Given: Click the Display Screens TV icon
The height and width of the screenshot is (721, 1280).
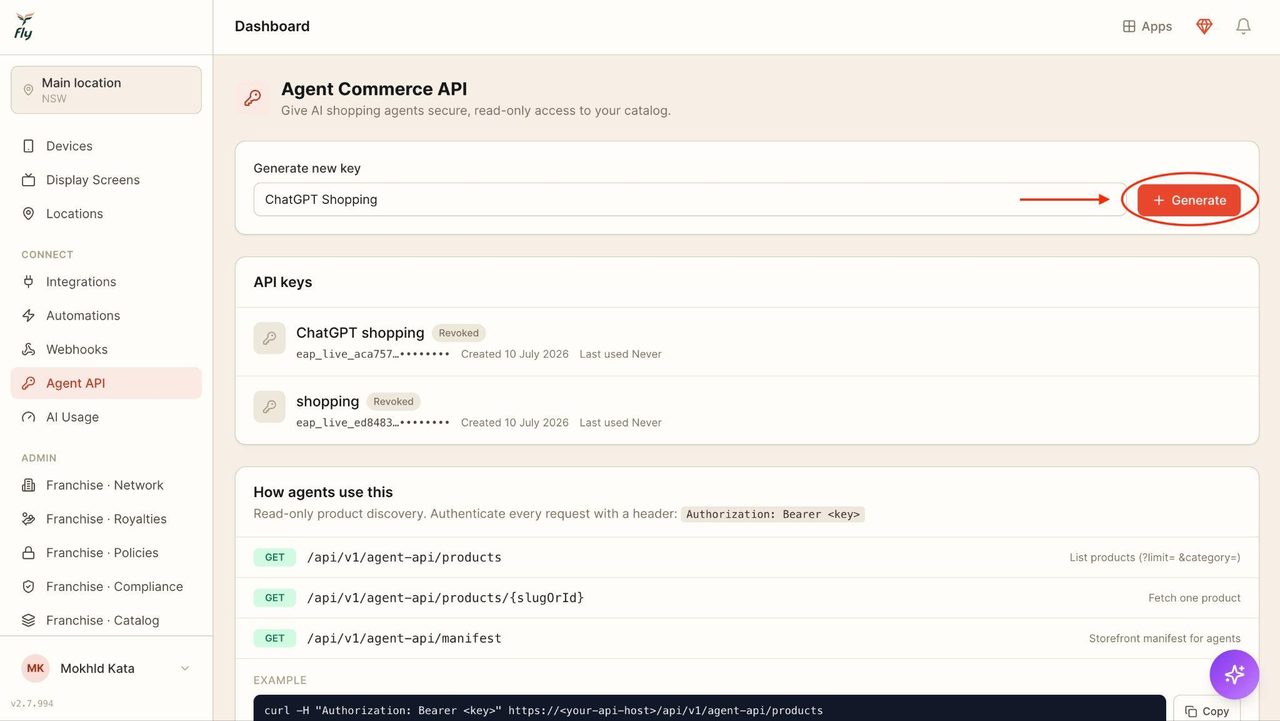Looking at the screenshot, I should click(x=28, y=180).
